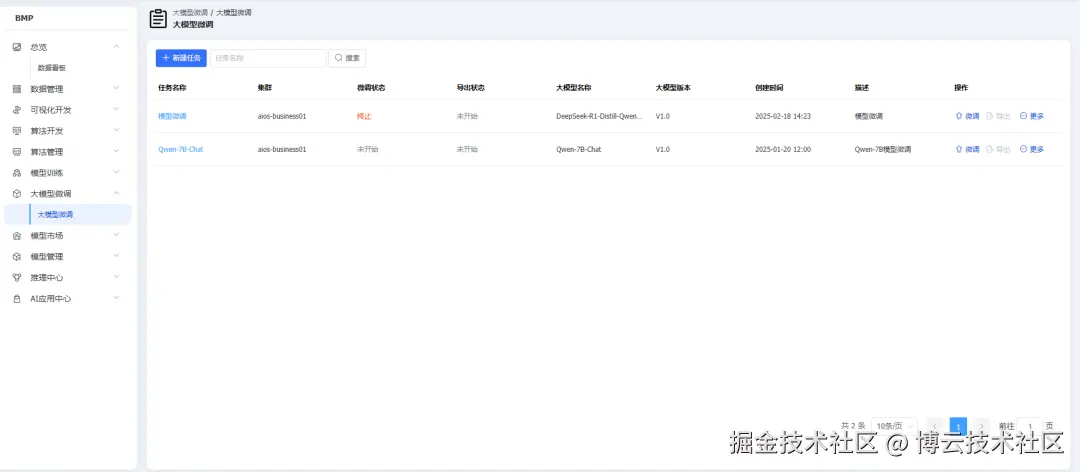Viewport: 1080px width, 472px height.
Task: Click the AI应用中心 sidebar icon
Action: 17,298
